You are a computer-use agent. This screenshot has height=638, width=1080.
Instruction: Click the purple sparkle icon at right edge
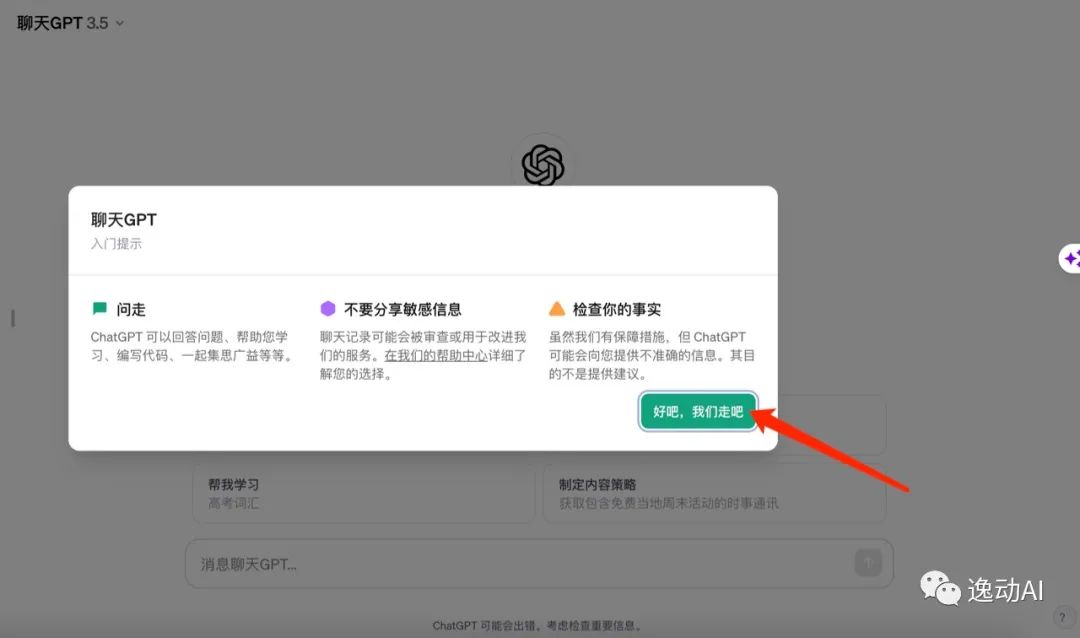[x=1070, y=258]
